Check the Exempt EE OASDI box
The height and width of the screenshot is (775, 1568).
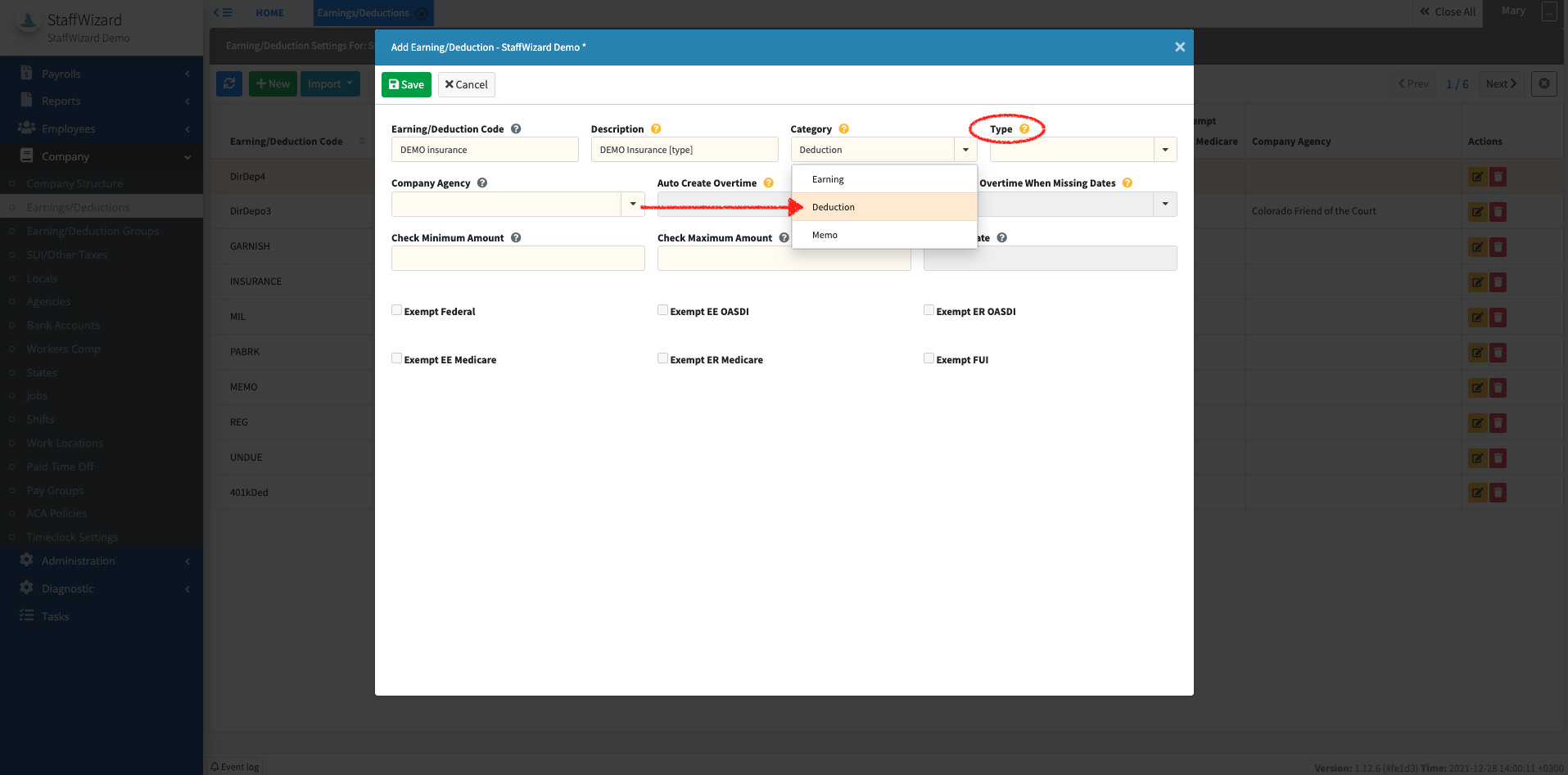click(x=662, y=310)
